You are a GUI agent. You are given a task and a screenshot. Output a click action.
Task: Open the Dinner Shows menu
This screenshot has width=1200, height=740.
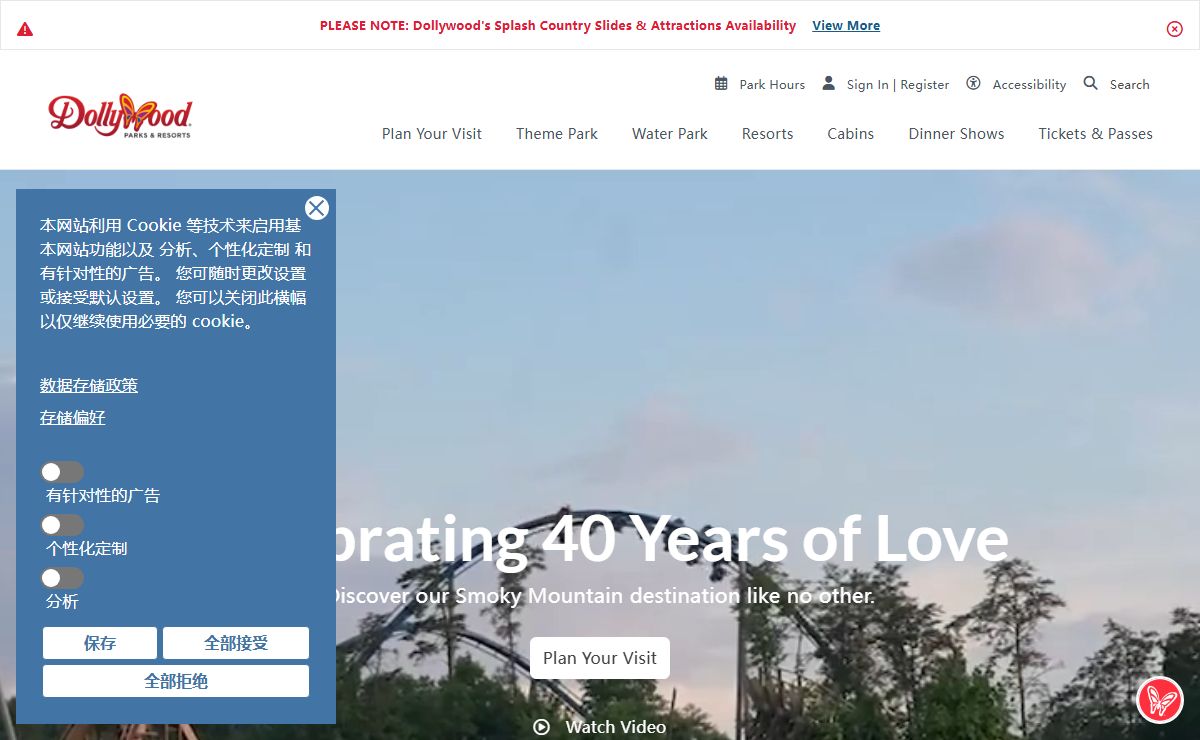coord(956,134)
